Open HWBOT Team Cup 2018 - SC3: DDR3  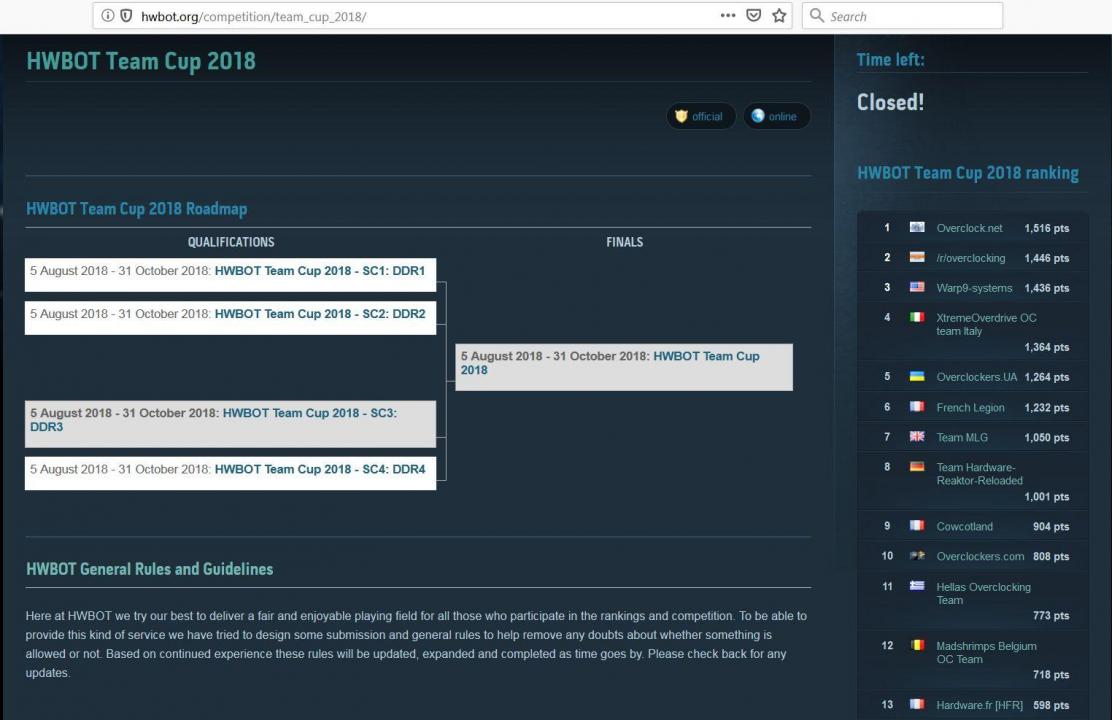coord(213,420)
